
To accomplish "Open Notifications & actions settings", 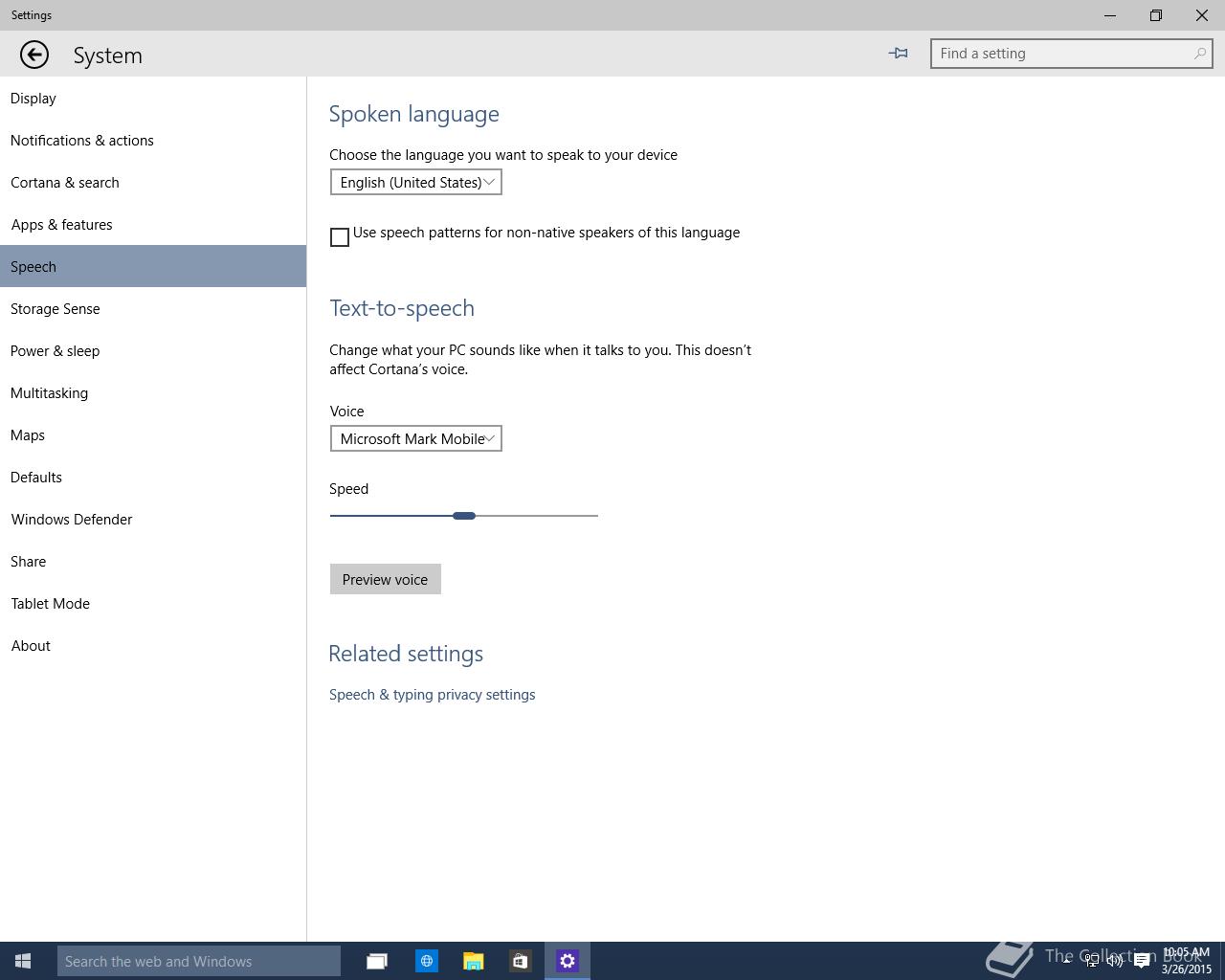I will [153, 140].
